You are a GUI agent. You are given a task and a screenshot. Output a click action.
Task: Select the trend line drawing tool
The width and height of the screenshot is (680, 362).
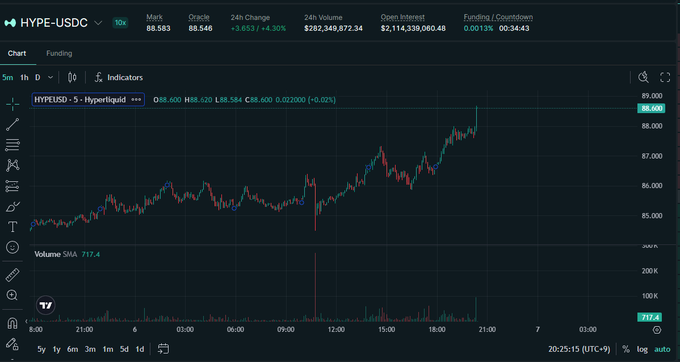click(13, 124)
